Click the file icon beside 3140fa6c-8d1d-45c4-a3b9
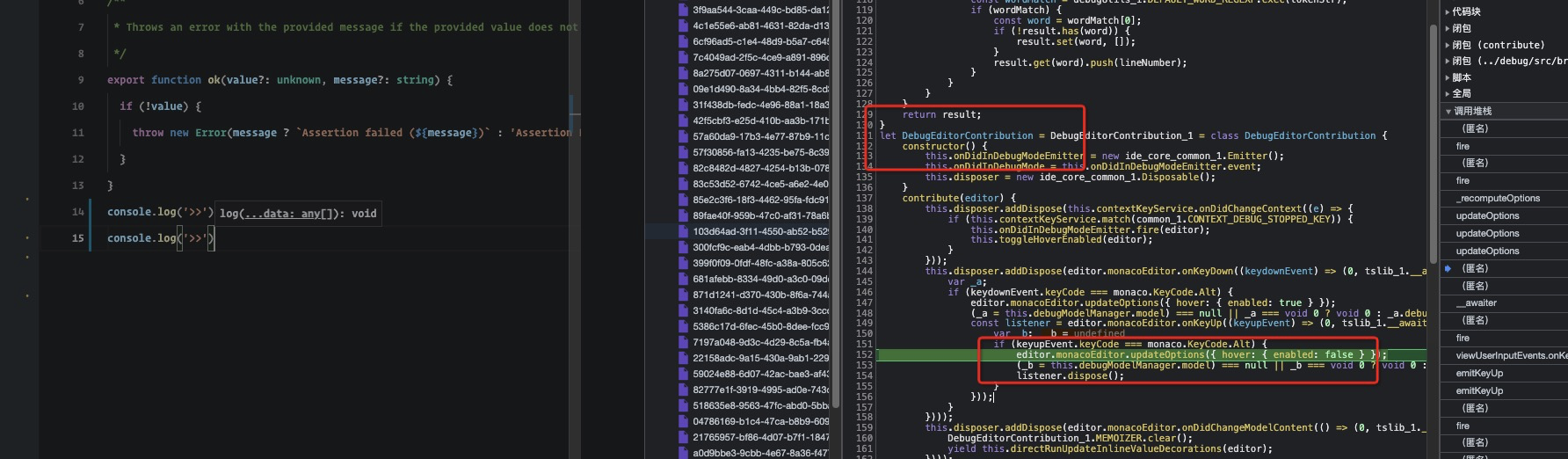The image size is (1568, 459). tap(683, 310)
